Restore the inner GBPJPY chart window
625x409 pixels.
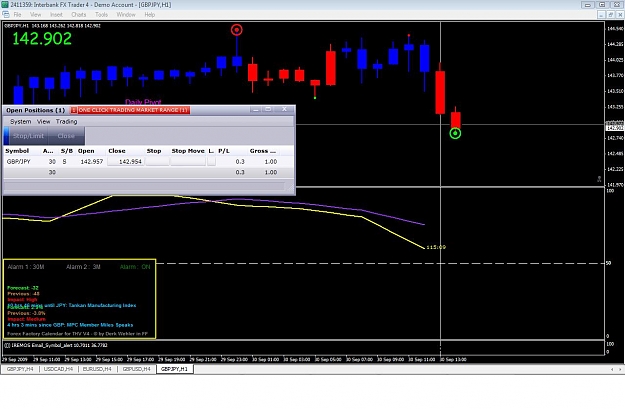pyautogui.click(x=610, y=15)
